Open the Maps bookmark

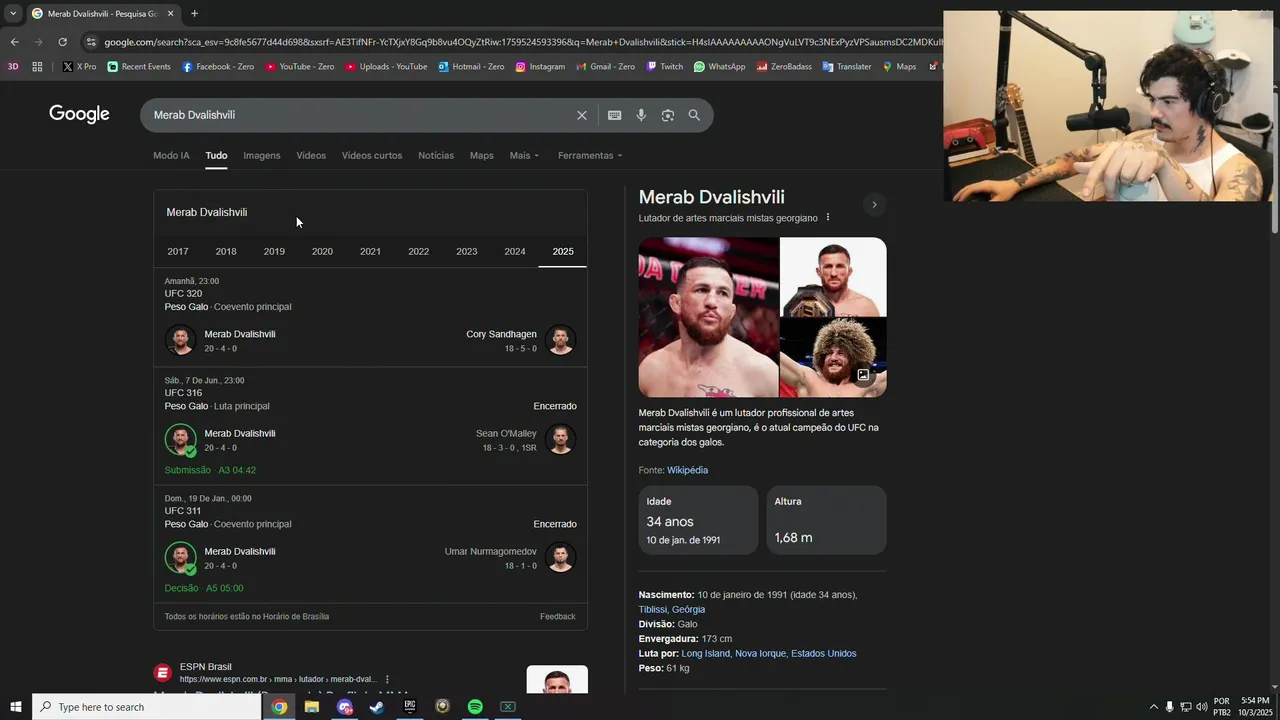click(899, 67)
